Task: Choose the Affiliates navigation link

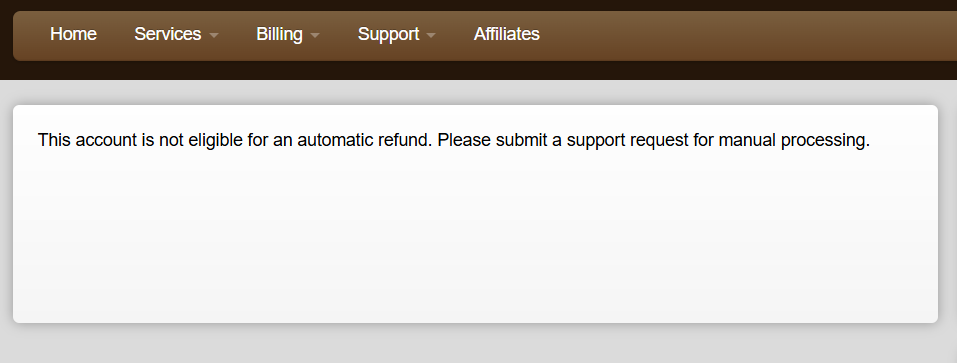Action: [507, 34]
